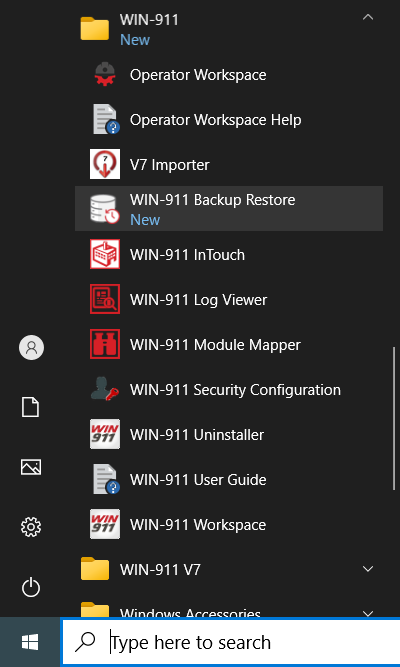Expand the WIN-911 V7 folder chevron

pyautogui.click(x=368, y=569)
